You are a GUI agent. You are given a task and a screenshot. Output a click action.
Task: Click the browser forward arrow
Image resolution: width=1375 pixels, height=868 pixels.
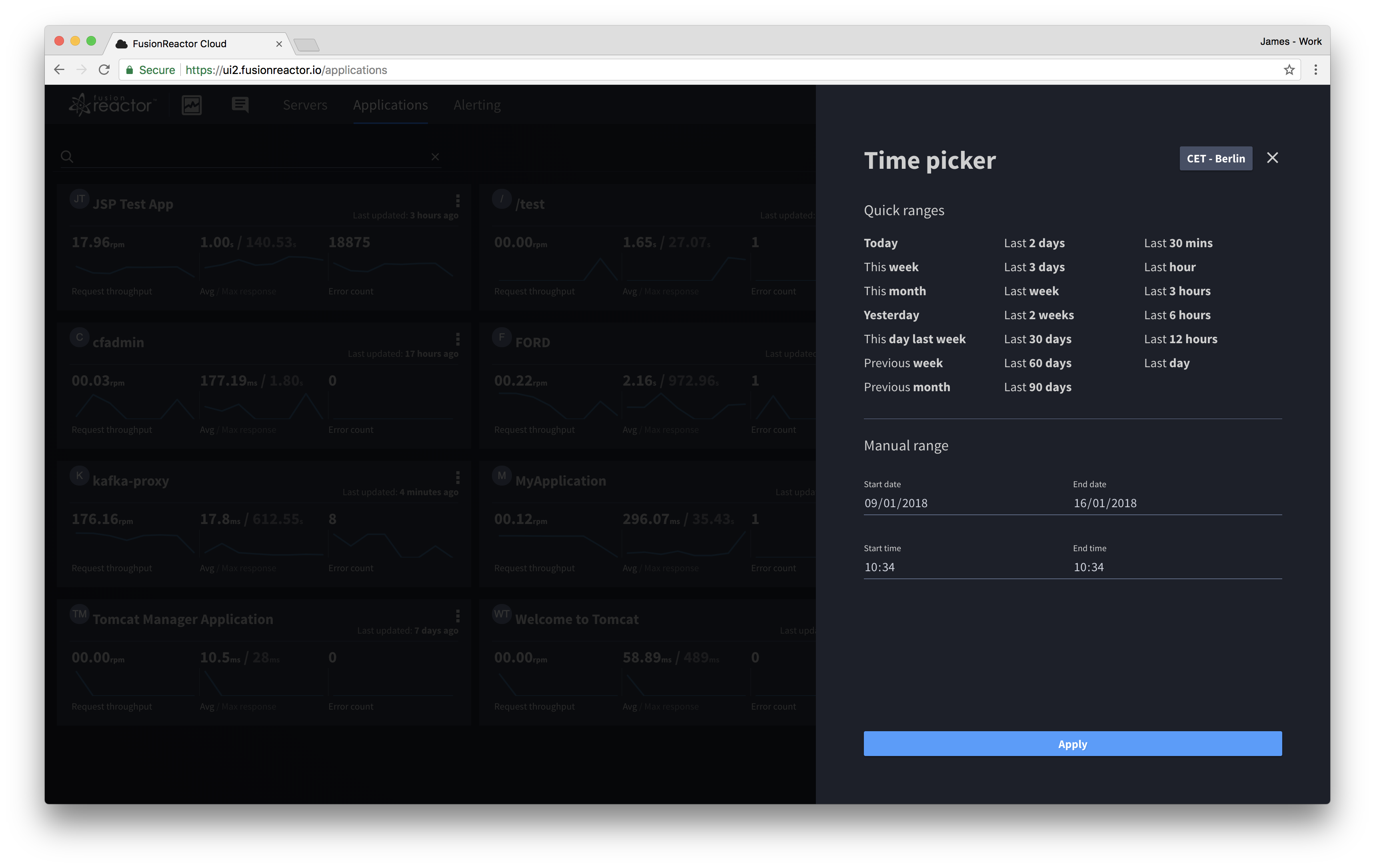click(x=81, y=70)
